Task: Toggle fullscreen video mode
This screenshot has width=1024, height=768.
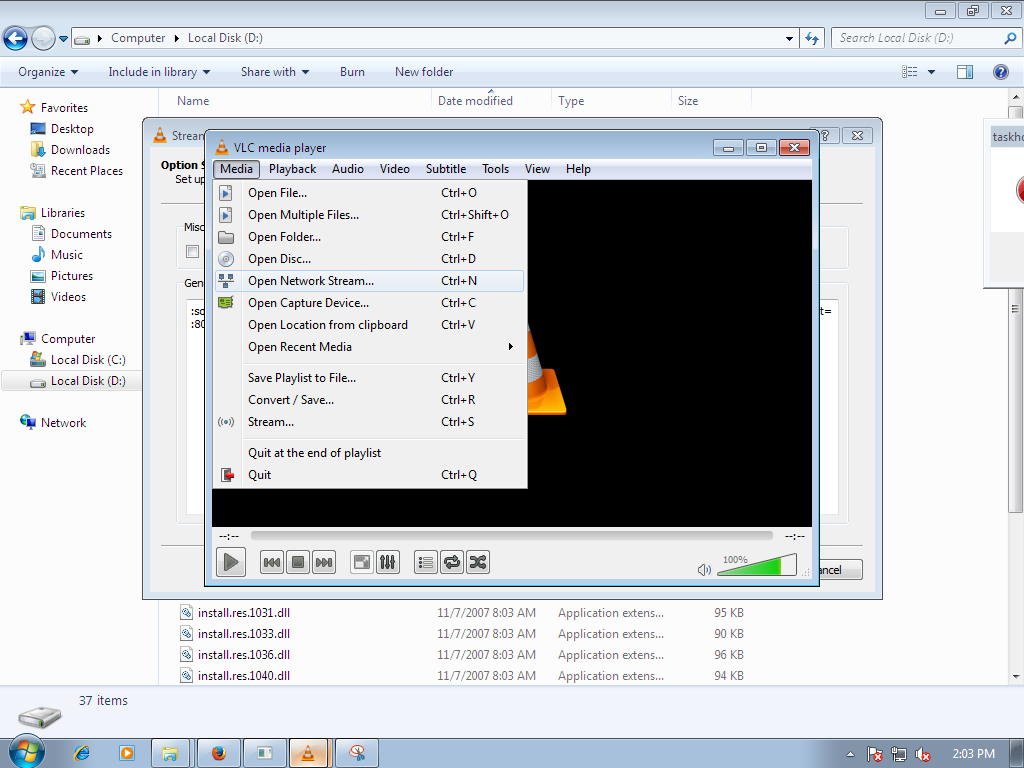Action: 360,561
